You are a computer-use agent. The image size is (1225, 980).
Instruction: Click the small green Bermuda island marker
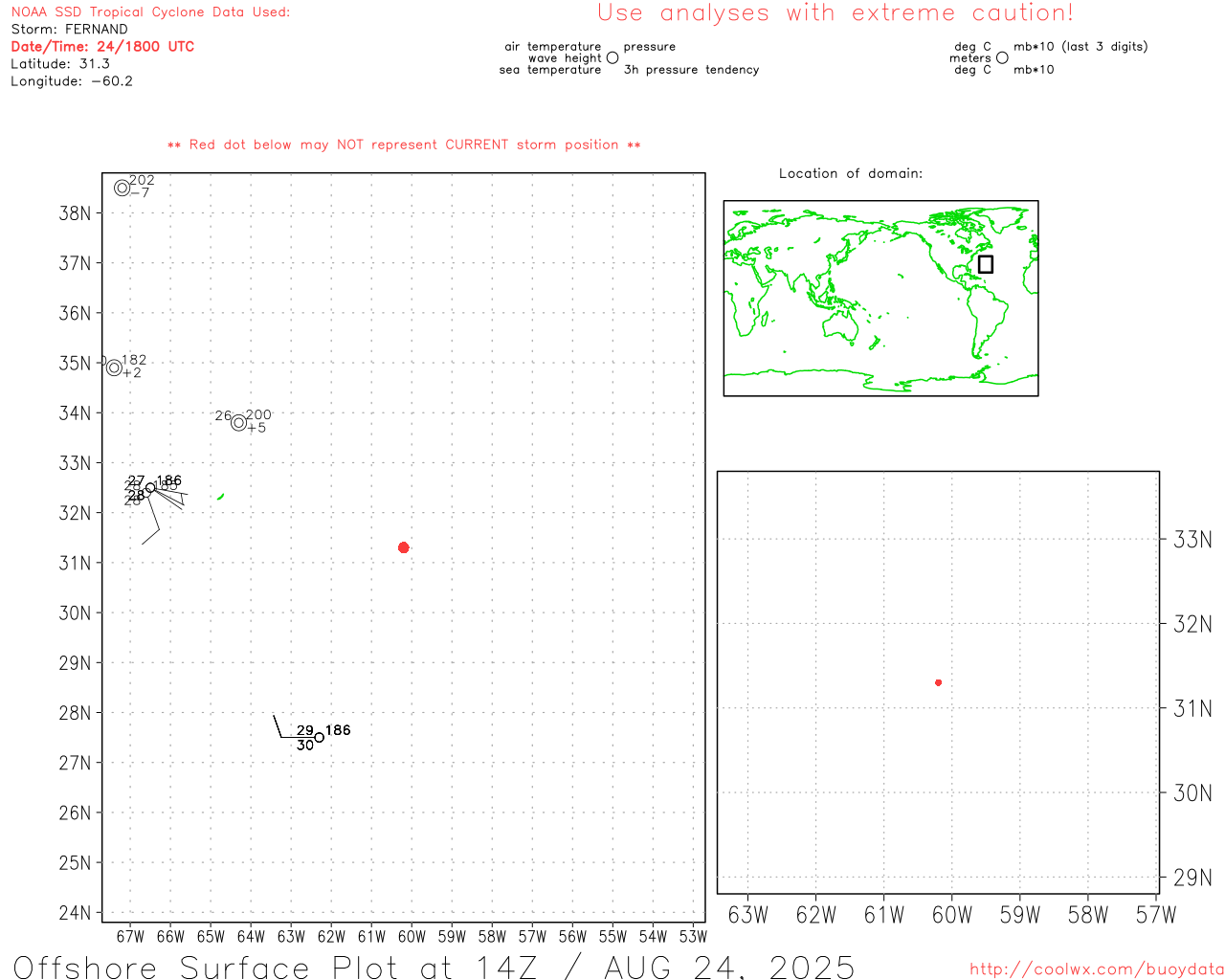[x=221, y=497]
